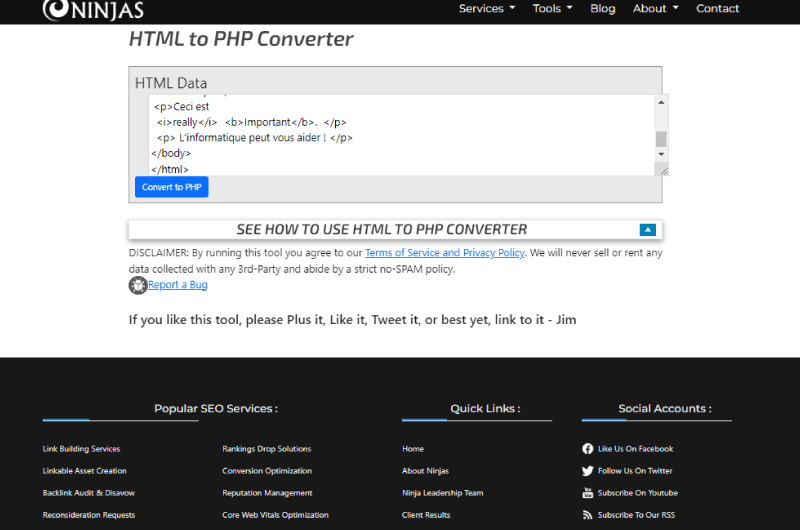
Task: Click the textarea scrollbar thumb
Action: 661,139
